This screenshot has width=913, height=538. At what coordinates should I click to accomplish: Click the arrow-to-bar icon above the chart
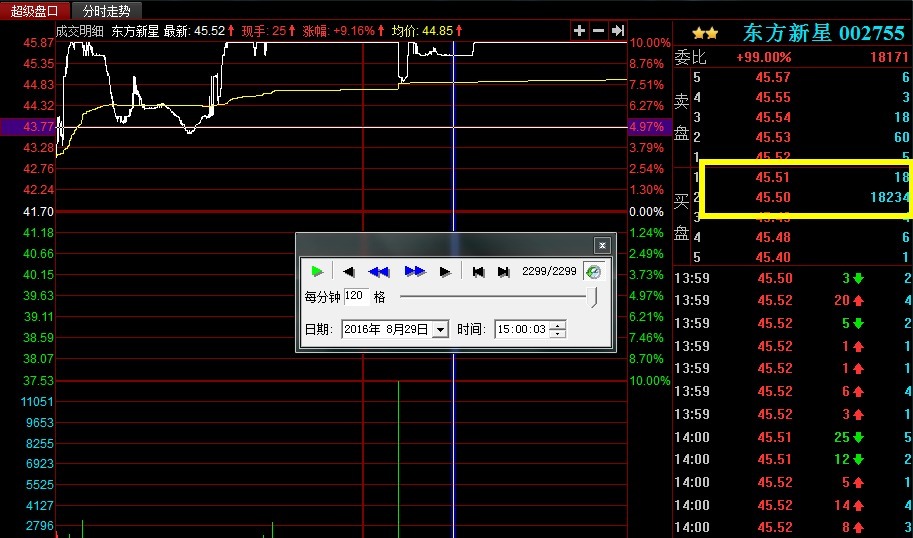(x=618, y=31)
